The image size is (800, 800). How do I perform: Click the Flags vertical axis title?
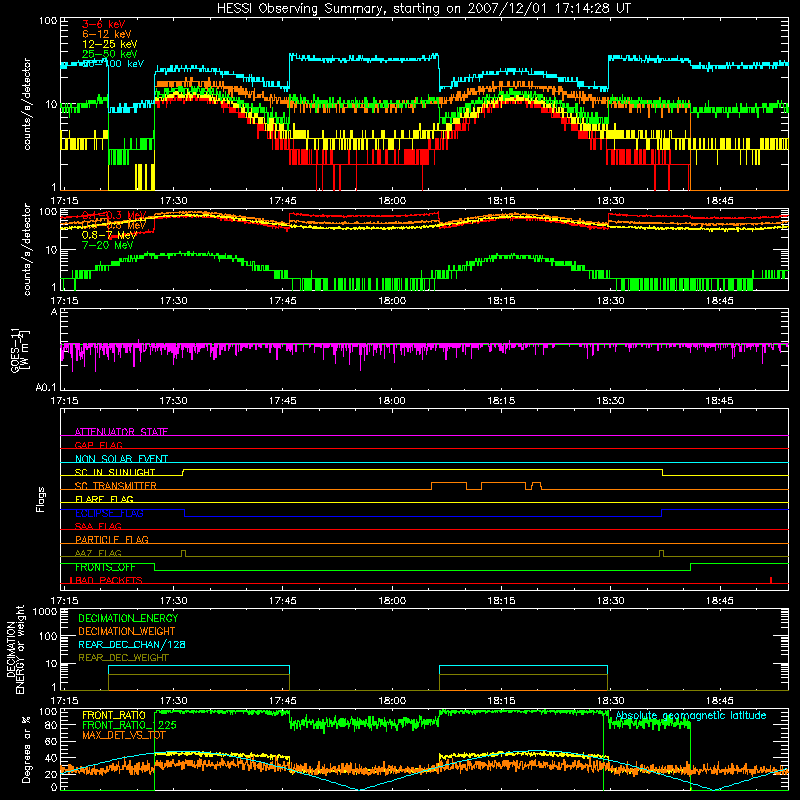[x=40, y=499]
